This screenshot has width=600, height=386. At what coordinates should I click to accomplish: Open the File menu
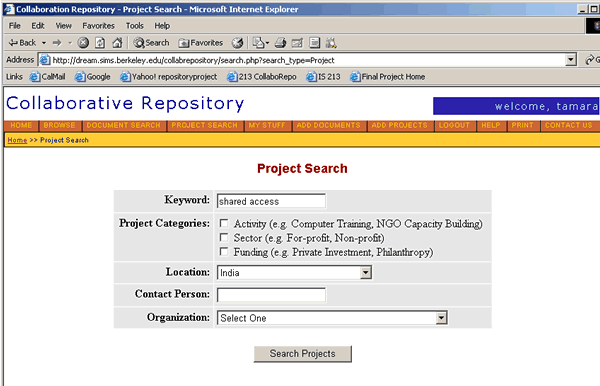15,26
